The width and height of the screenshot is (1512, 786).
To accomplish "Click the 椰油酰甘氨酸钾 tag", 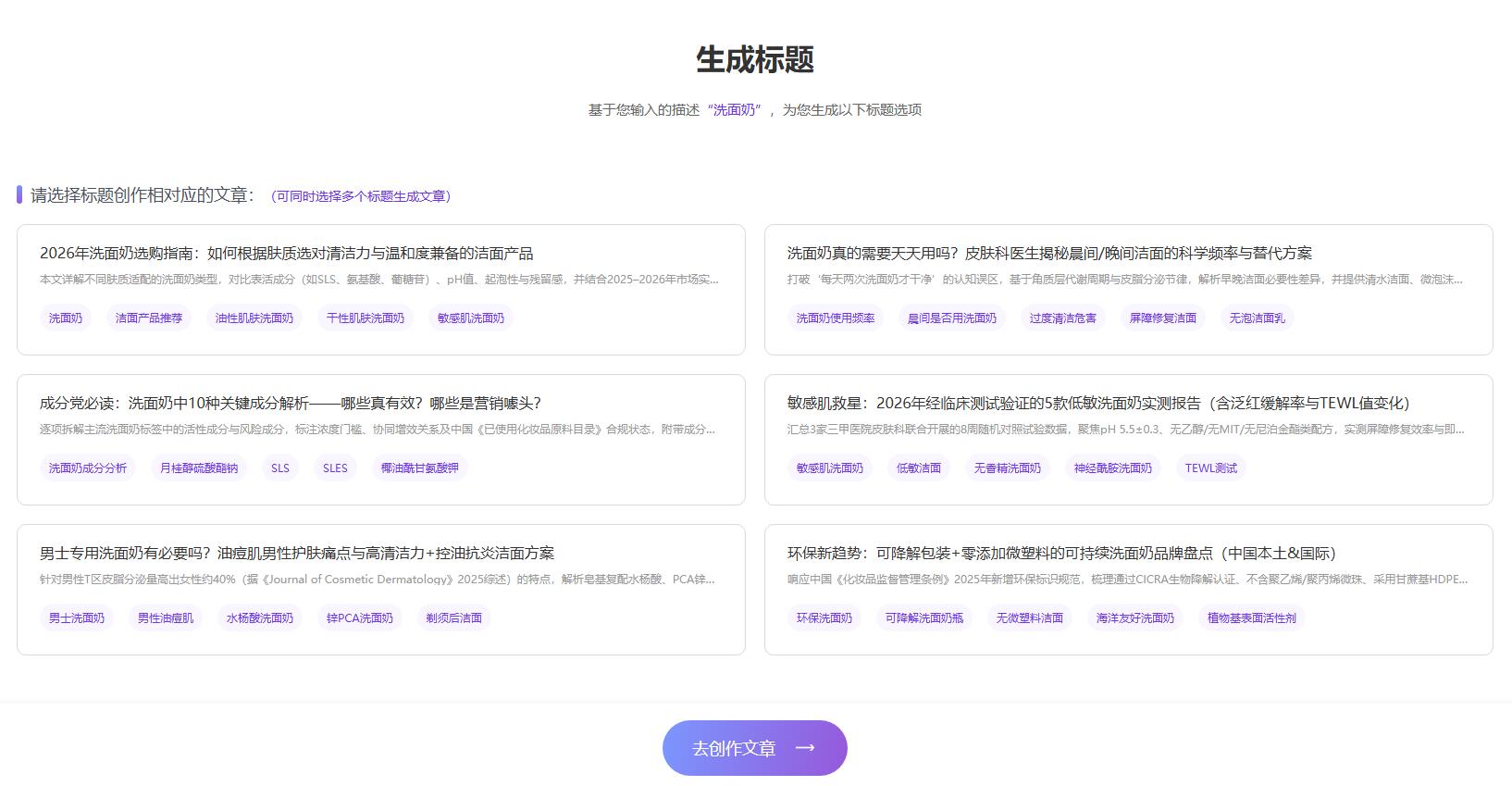I will (420, 468).
